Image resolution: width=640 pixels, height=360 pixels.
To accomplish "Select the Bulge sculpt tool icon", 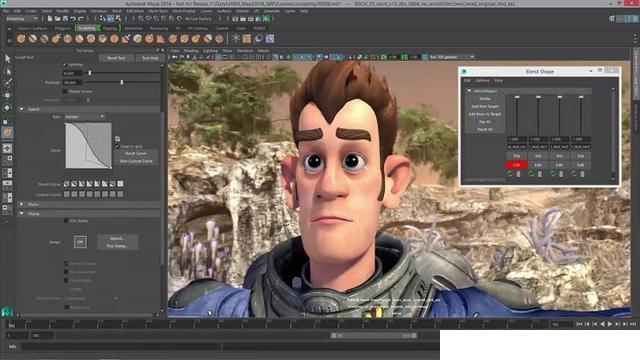I will (x=196, y=39).
